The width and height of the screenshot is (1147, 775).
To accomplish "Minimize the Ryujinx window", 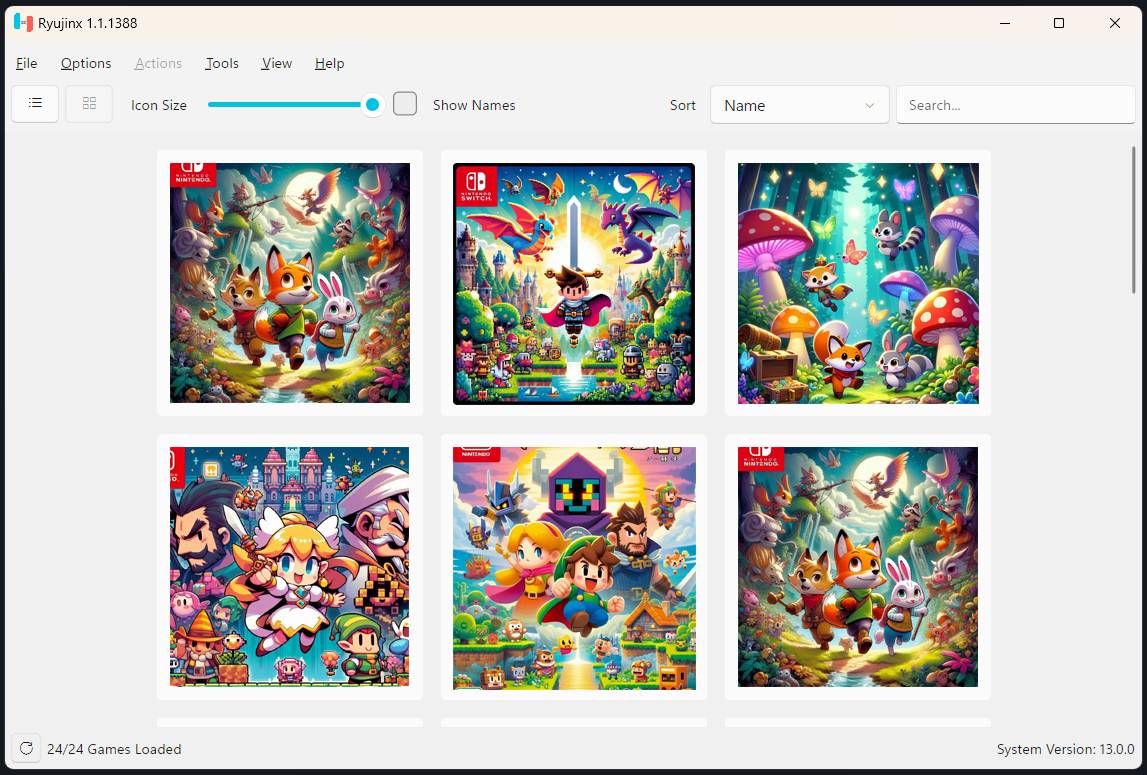I will click(1005, 23).
